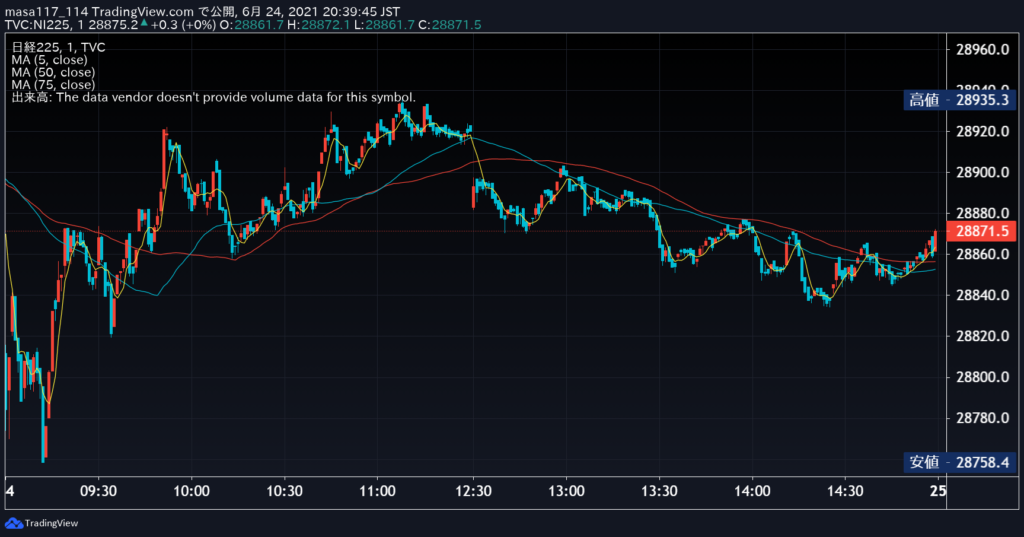The image size is (1024, 537).
Task: Click the 10:00 time axis label
Action: click(x=191, y=491)
